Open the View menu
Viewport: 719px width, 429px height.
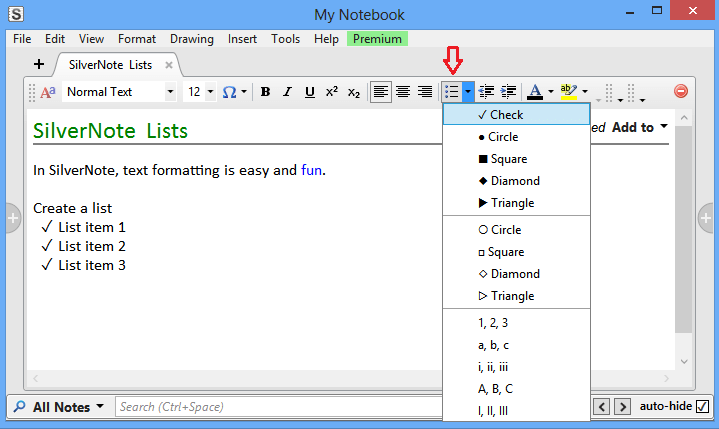(91, 39)
